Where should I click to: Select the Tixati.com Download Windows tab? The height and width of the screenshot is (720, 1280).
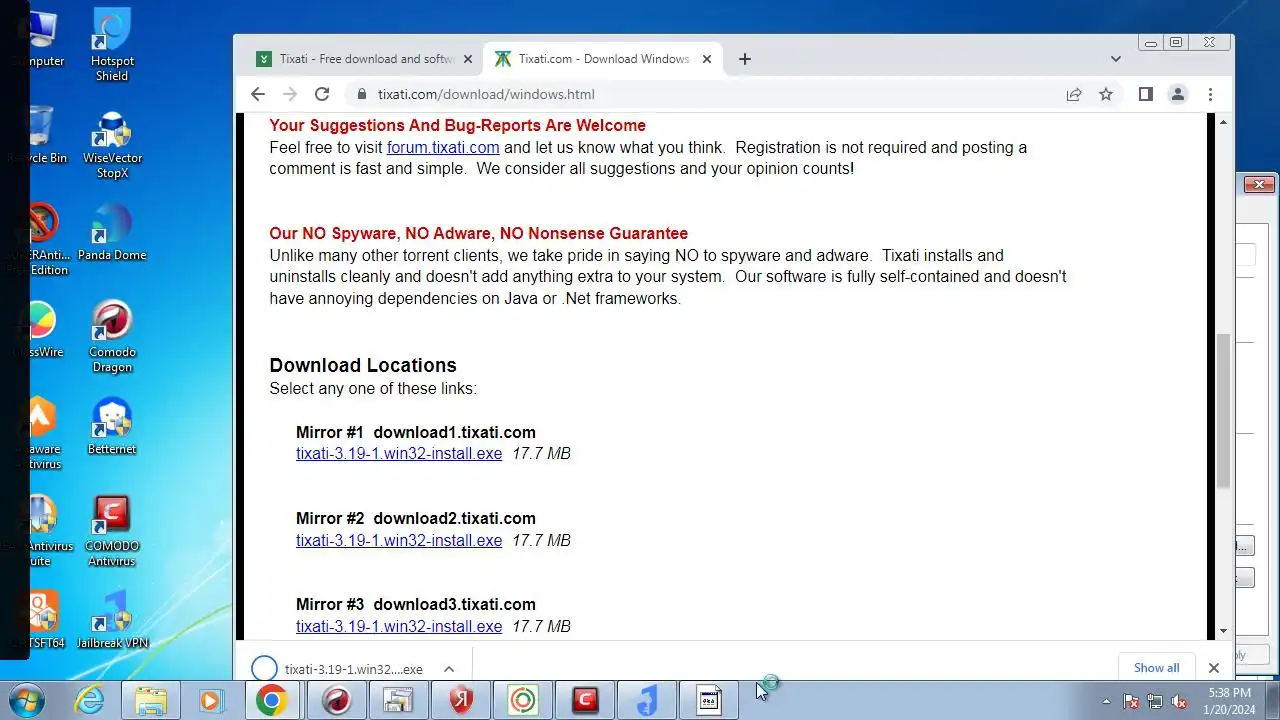point(602,59)
